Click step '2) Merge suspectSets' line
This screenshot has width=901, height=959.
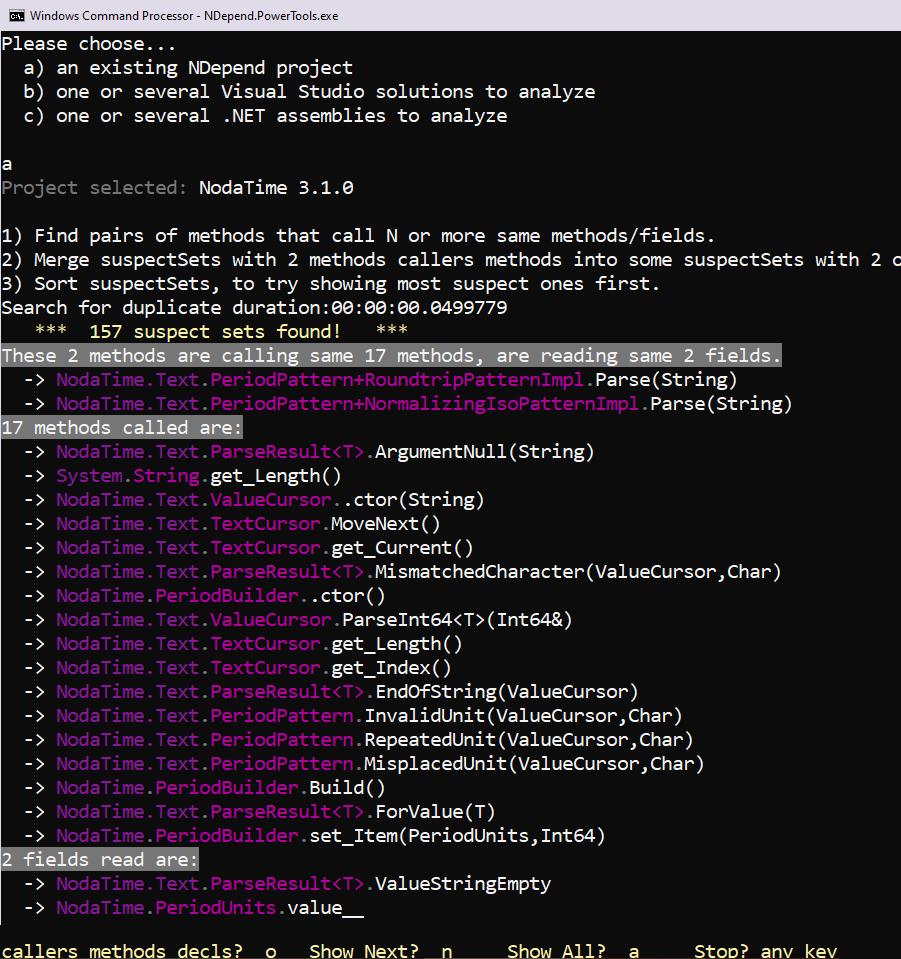[451, 259]
